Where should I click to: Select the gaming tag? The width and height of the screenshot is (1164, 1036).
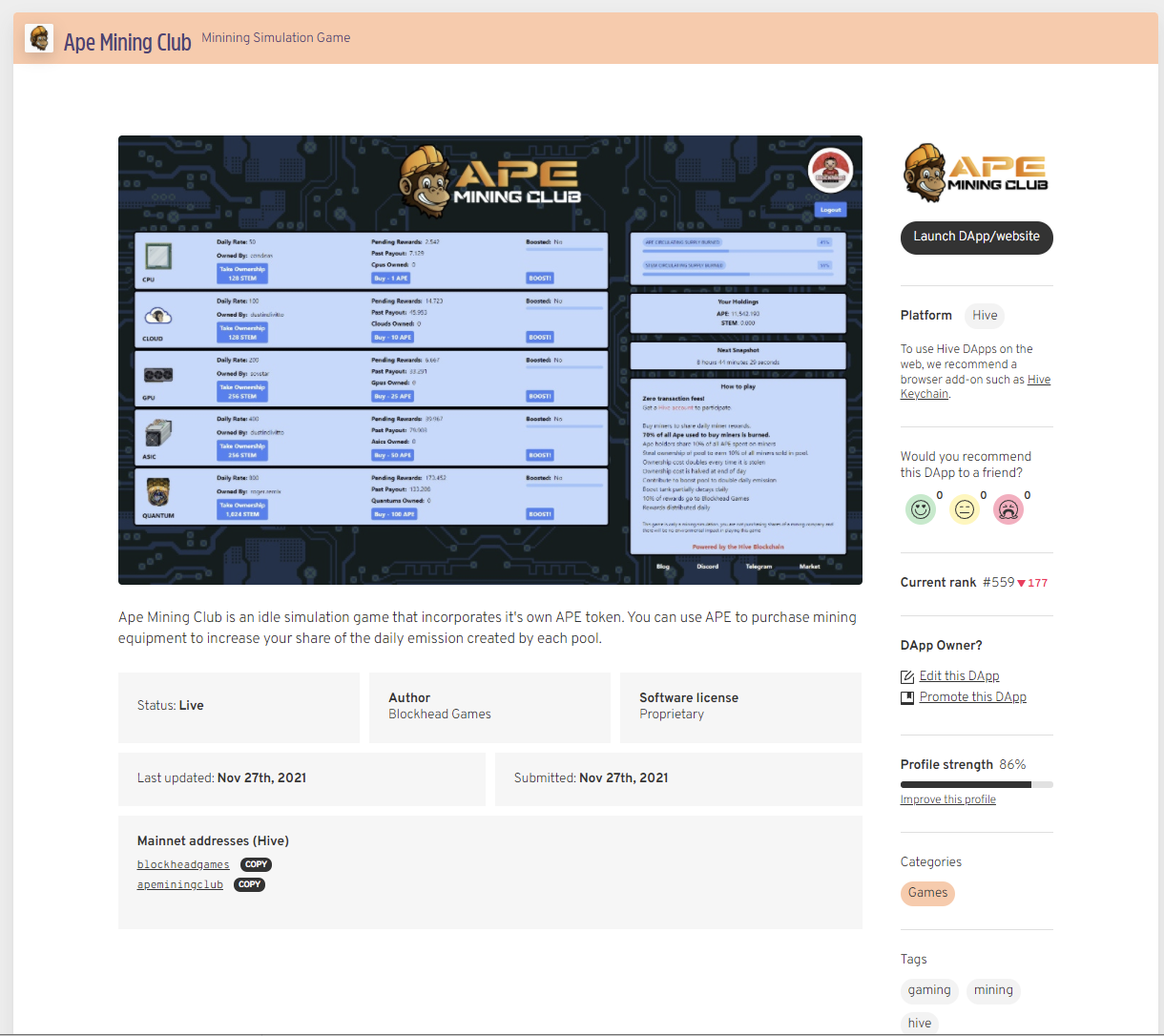pyautogui.click(x=929, y=990)
